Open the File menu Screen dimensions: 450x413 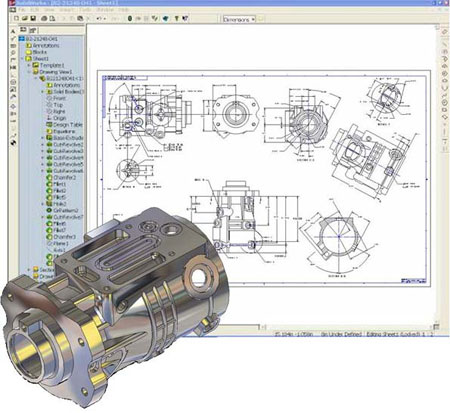pos(21,10)
